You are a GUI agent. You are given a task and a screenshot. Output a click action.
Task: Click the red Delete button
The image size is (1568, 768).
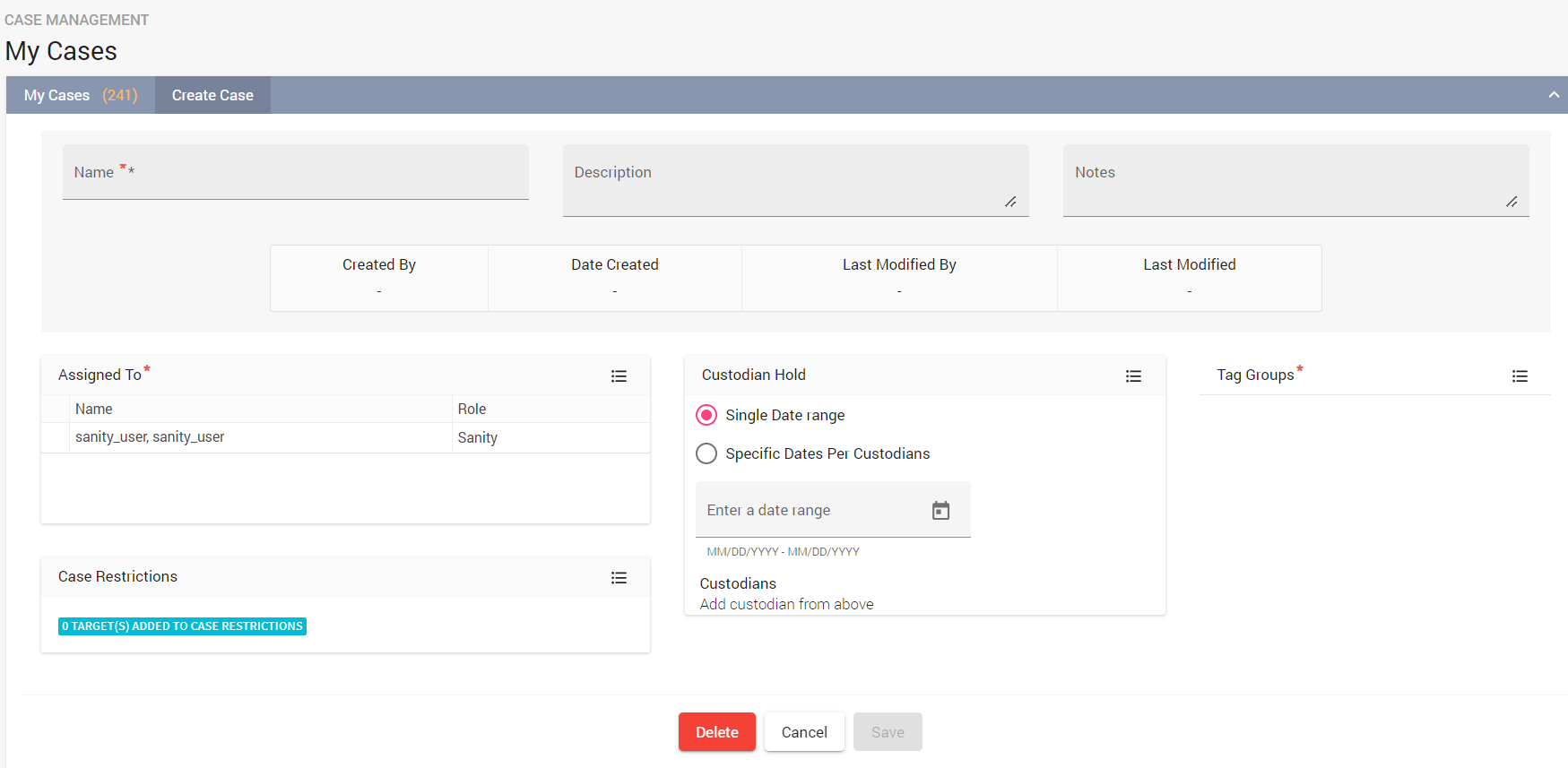[x=717, y=732]
